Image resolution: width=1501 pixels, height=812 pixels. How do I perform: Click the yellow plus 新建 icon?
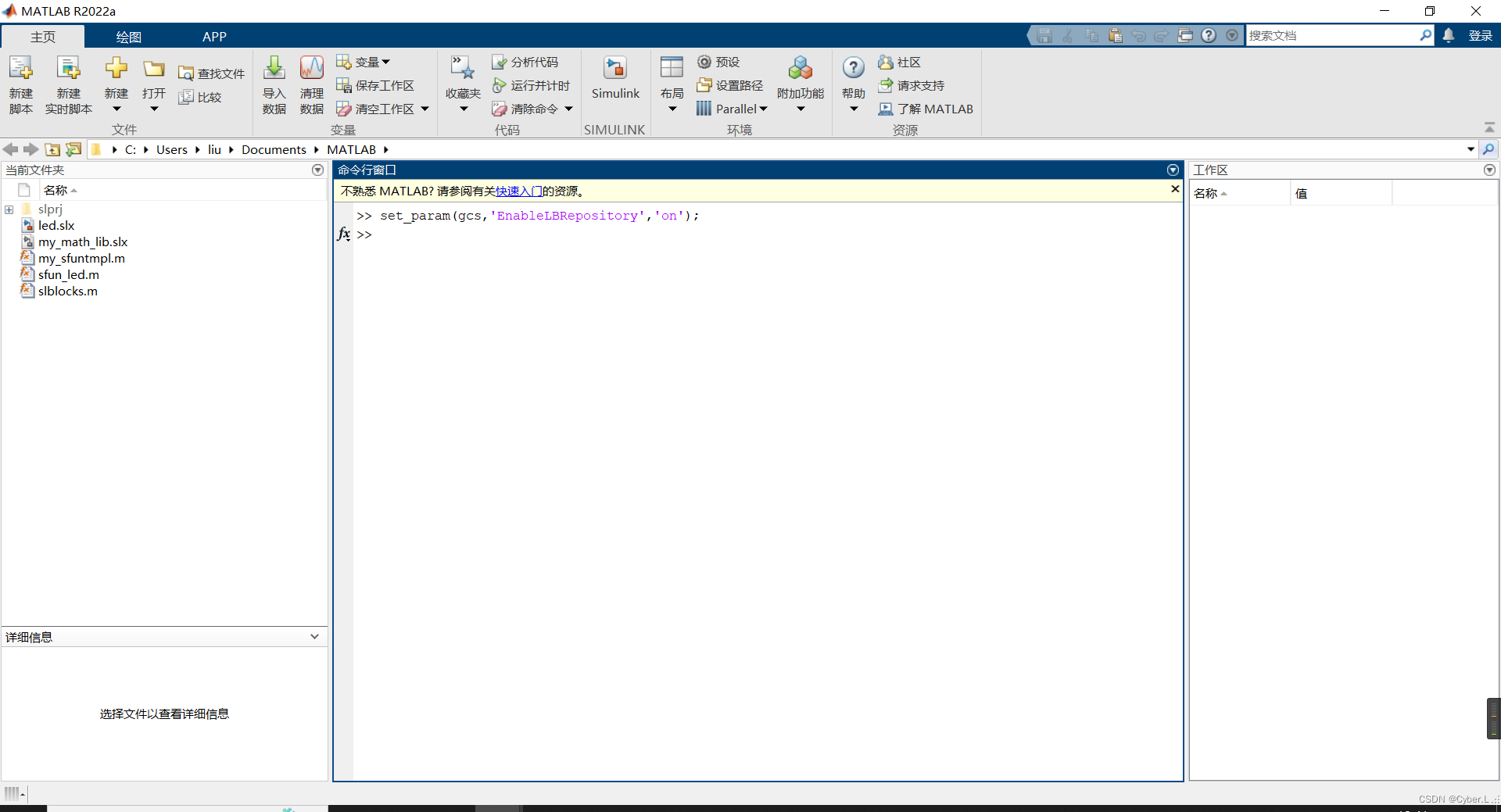point(116,69)
